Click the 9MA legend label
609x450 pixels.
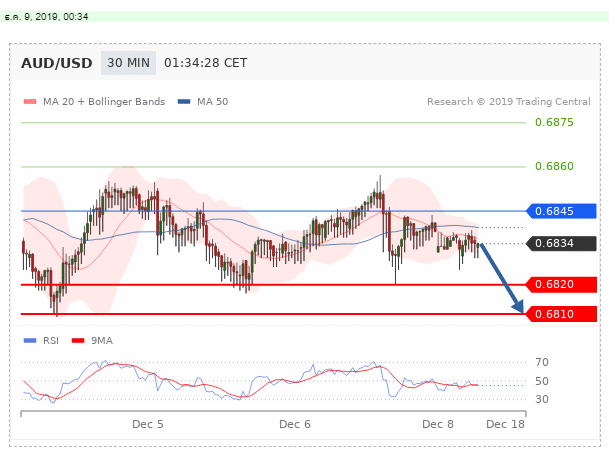[102, 341]
